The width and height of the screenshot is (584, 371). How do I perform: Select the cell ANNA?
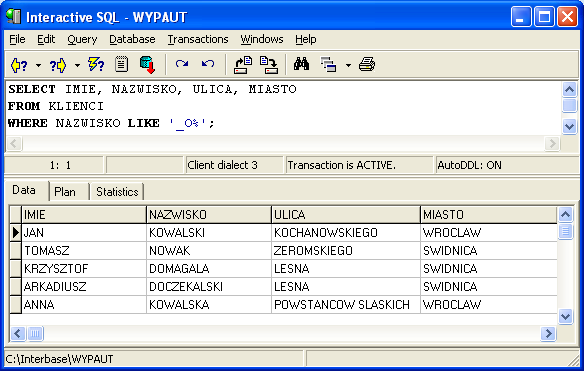coord(84,305)
